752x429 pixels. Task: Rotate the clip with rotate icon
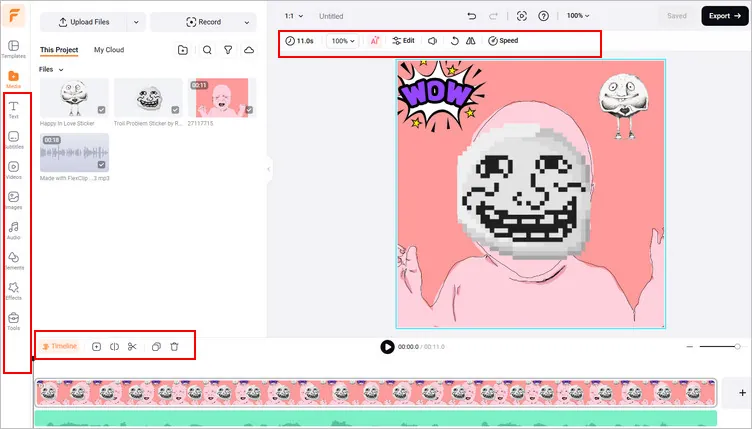click(x=454, y=41)
